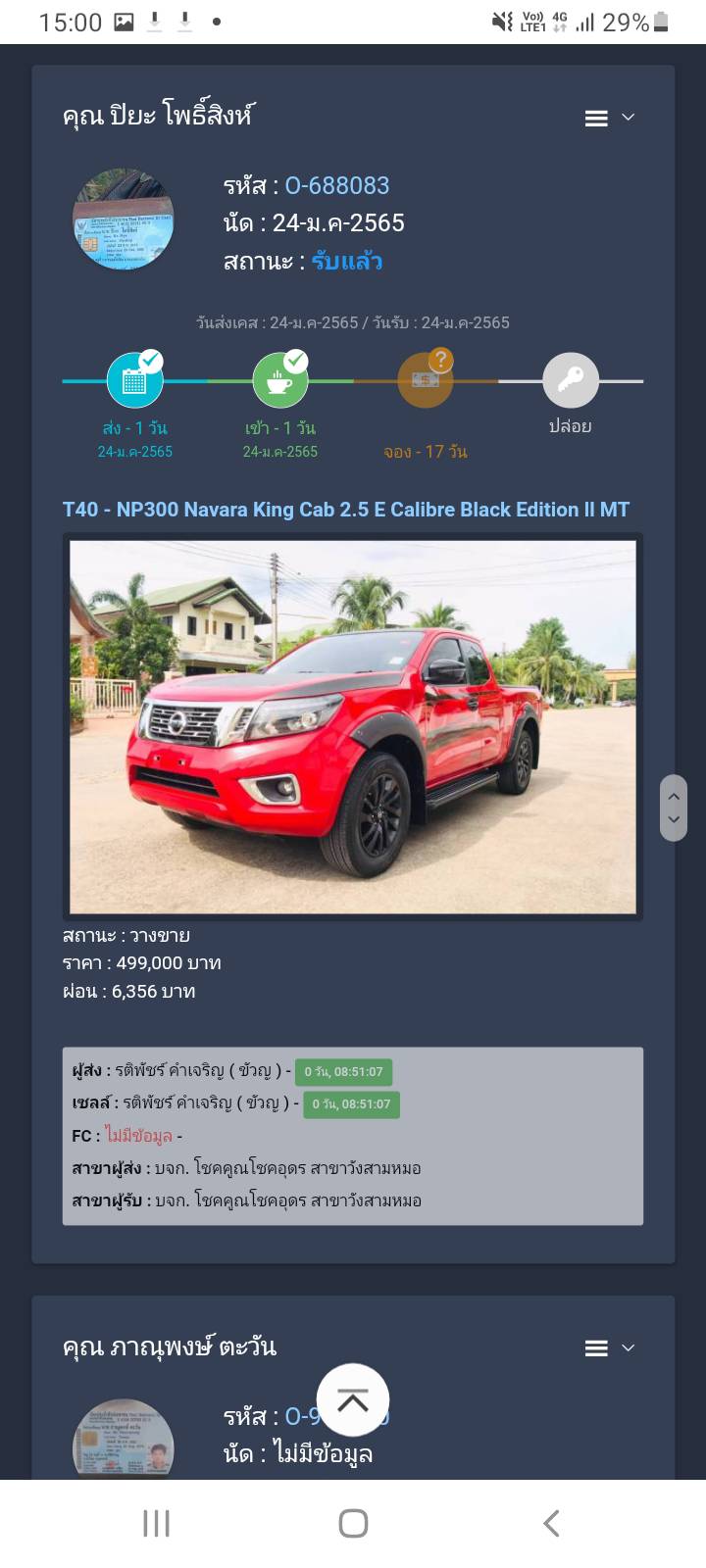Tap the orange money reservation step icon
706x1568 pixels.
click(x=426, y=380)
